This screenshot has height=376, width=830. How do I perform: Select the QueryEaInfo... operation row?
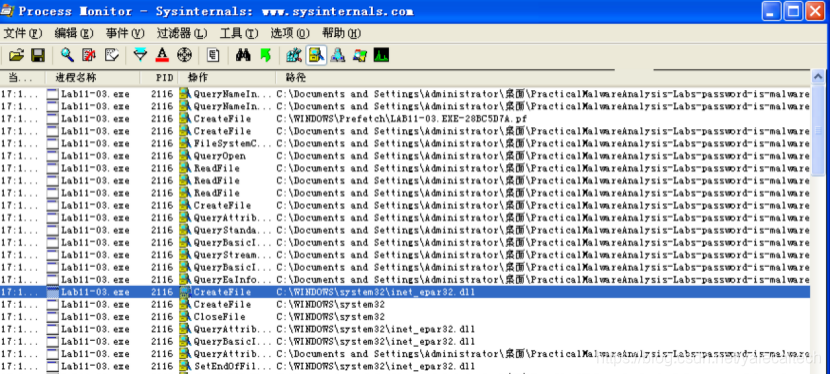pyautogui.click(x=405, y=280)
